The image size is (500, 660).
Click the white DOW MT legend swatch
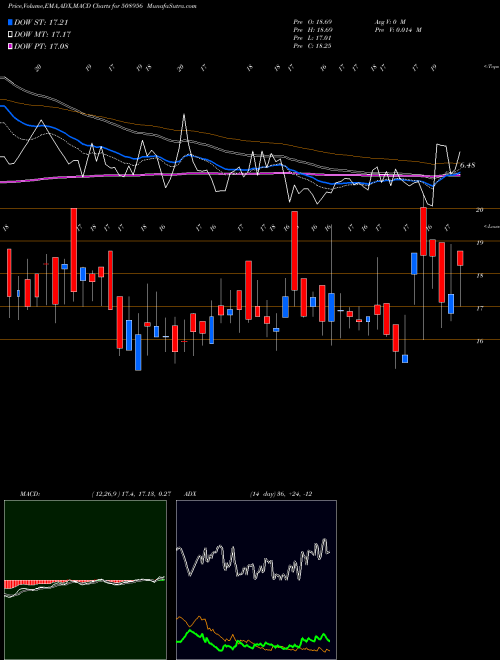click(10, 35)
